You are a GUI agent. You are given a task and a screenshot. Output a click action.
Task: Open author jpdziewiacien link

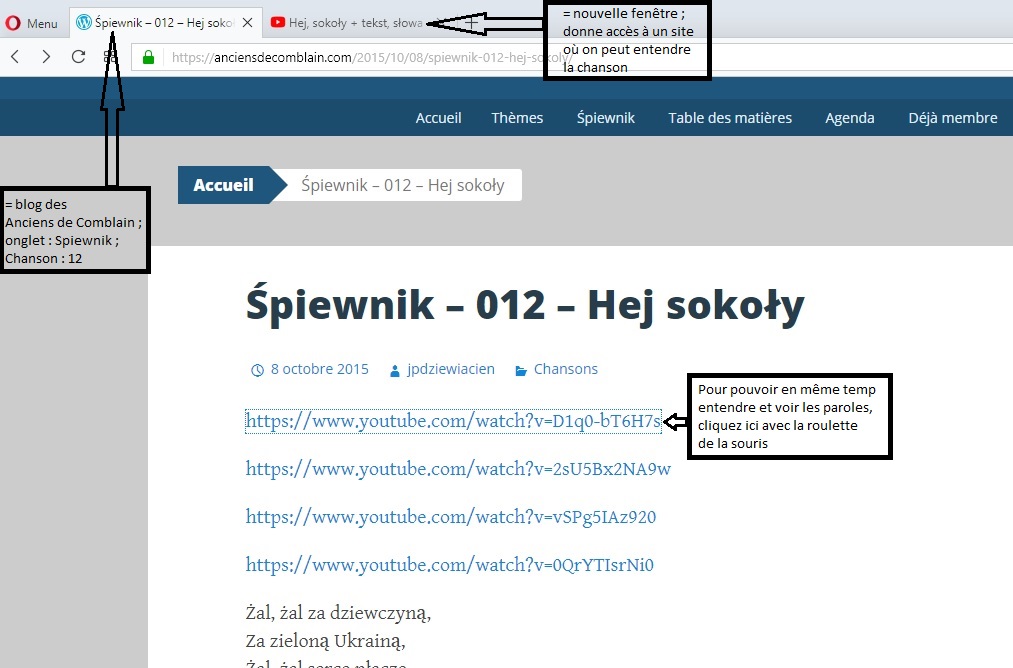450,369
